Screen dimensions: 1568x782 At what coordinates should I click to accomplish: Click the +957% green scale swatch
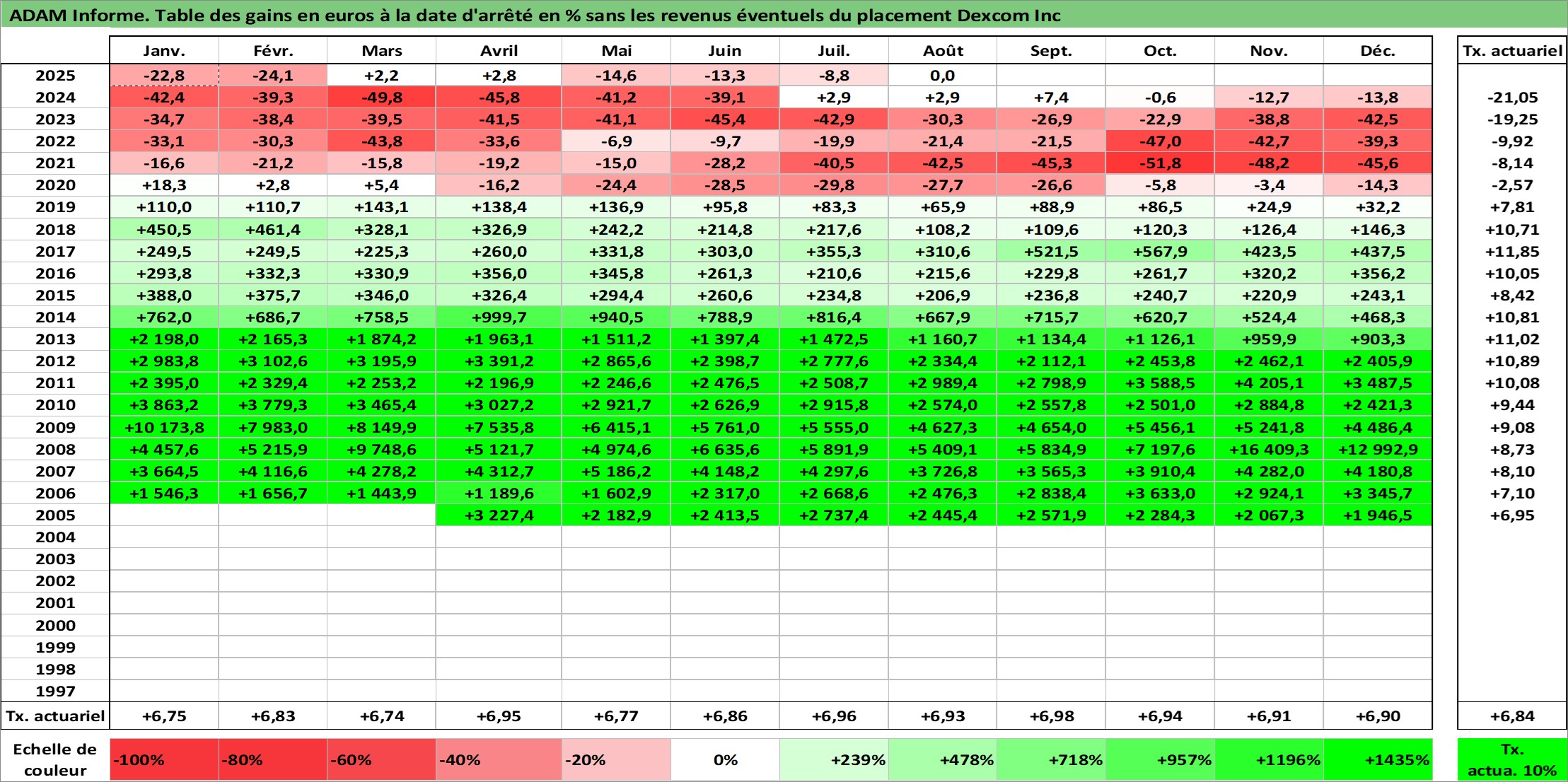pos(1160,760)
